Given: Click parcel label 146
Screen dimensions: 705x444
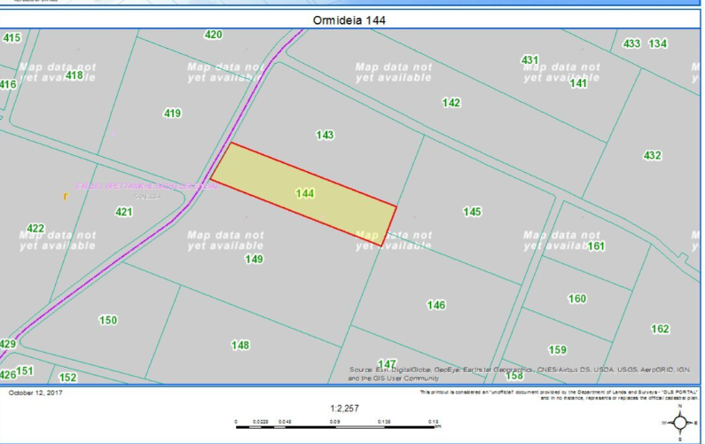Looking at the screenshot, I should 436,305.
